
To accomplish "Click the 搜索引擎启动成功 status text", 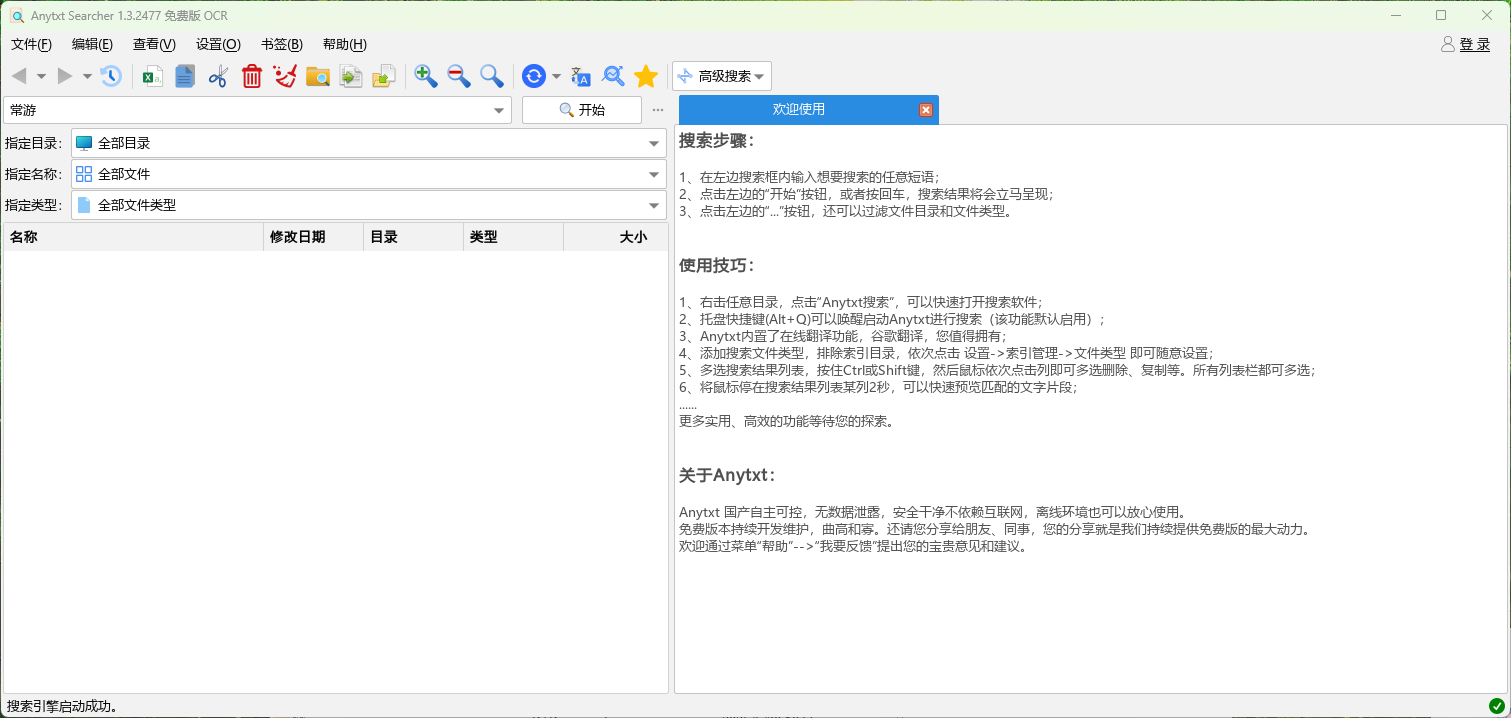I will tap(62, 706).
